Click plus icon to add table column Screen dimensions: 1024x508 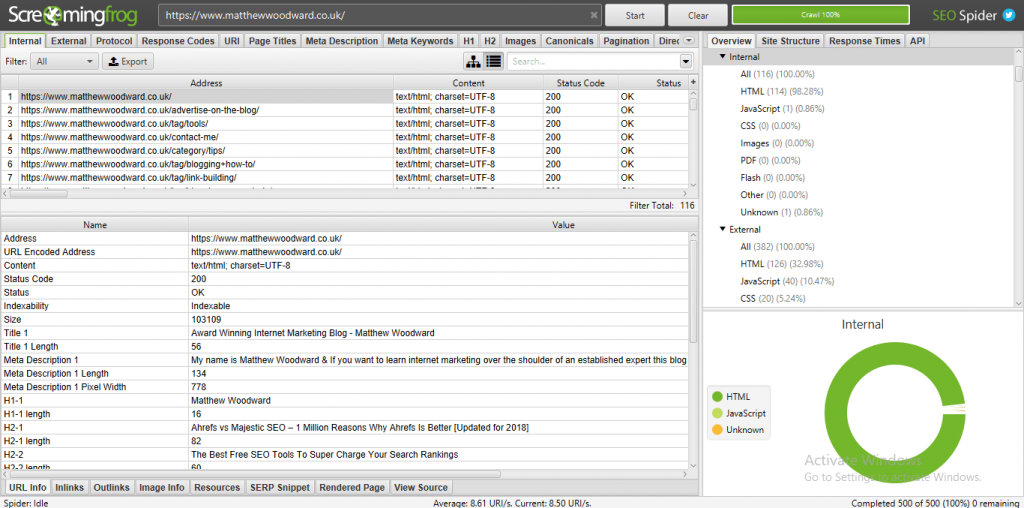click(693, 83)
